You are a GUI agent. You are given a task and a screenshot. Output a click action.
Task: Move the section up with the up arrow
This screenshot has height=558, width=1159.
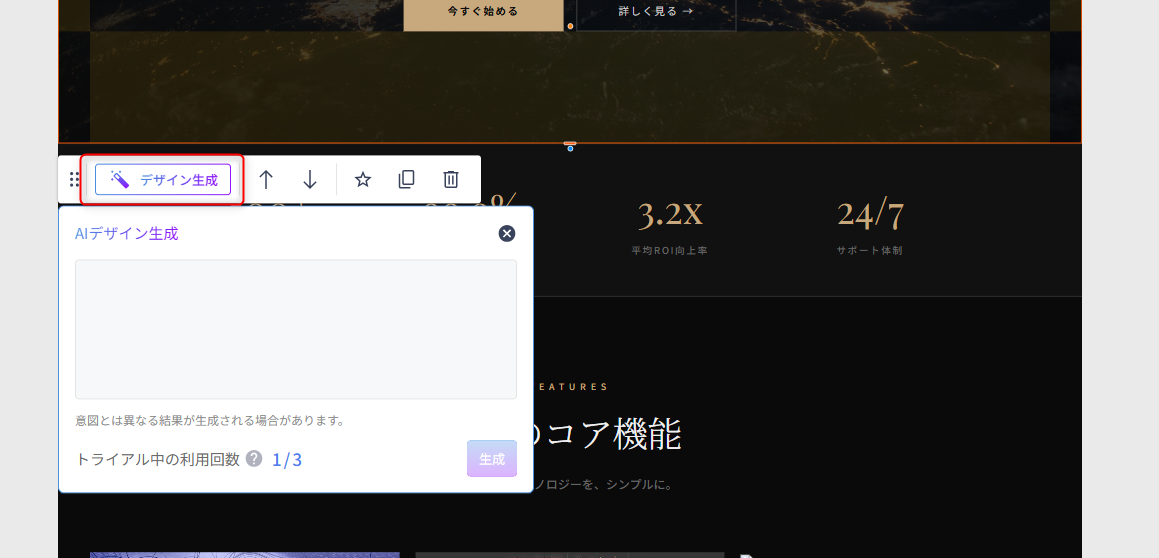(266, 180)
